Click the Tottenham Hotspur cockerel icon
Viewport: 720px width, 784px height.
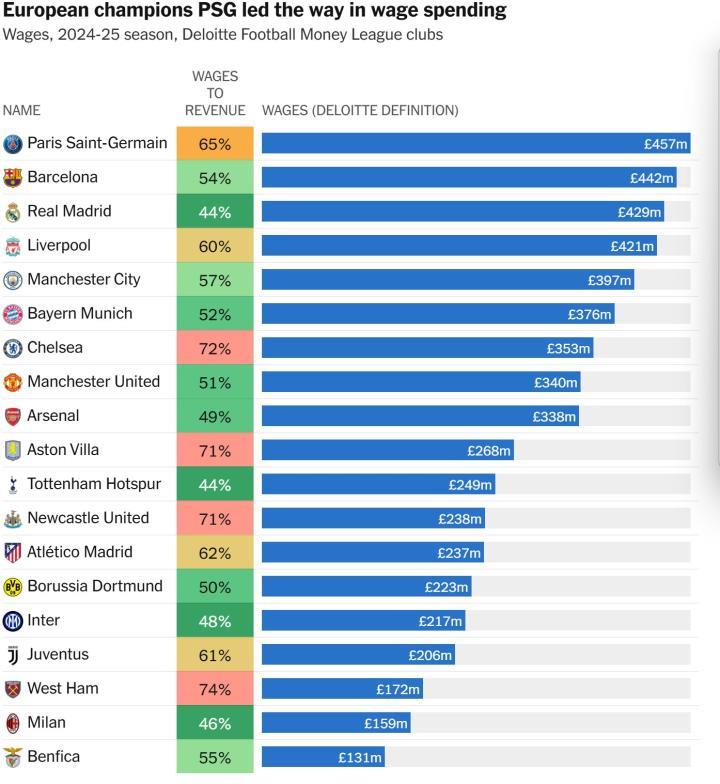coord(12,485)
